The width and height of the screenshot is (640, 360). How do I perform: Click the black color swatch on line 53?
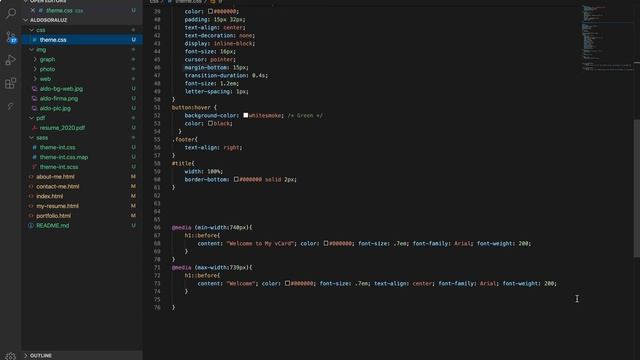(210, 123)
